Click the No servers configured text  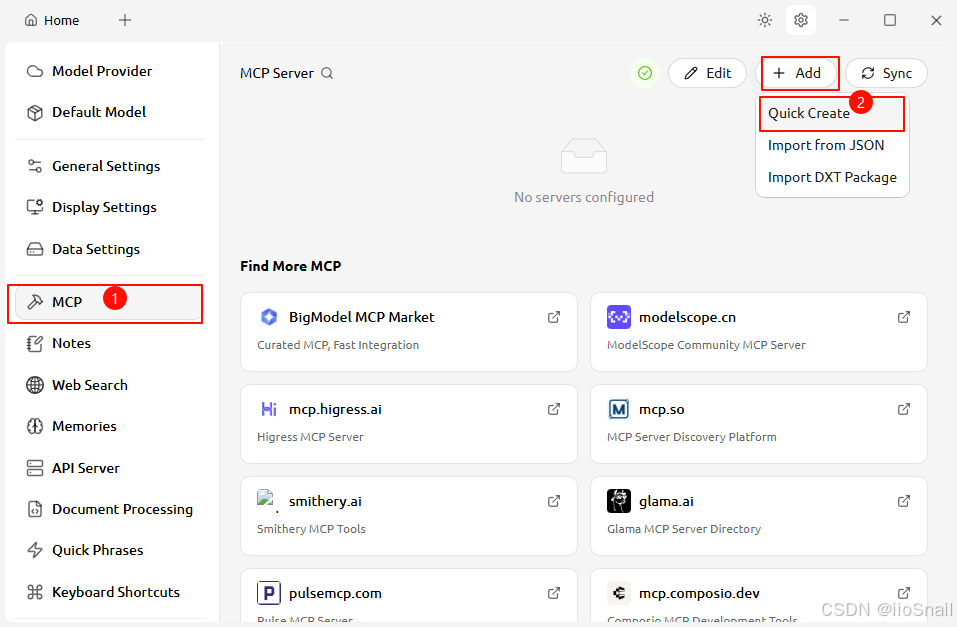pyautogui.click(x=583, y=197)
